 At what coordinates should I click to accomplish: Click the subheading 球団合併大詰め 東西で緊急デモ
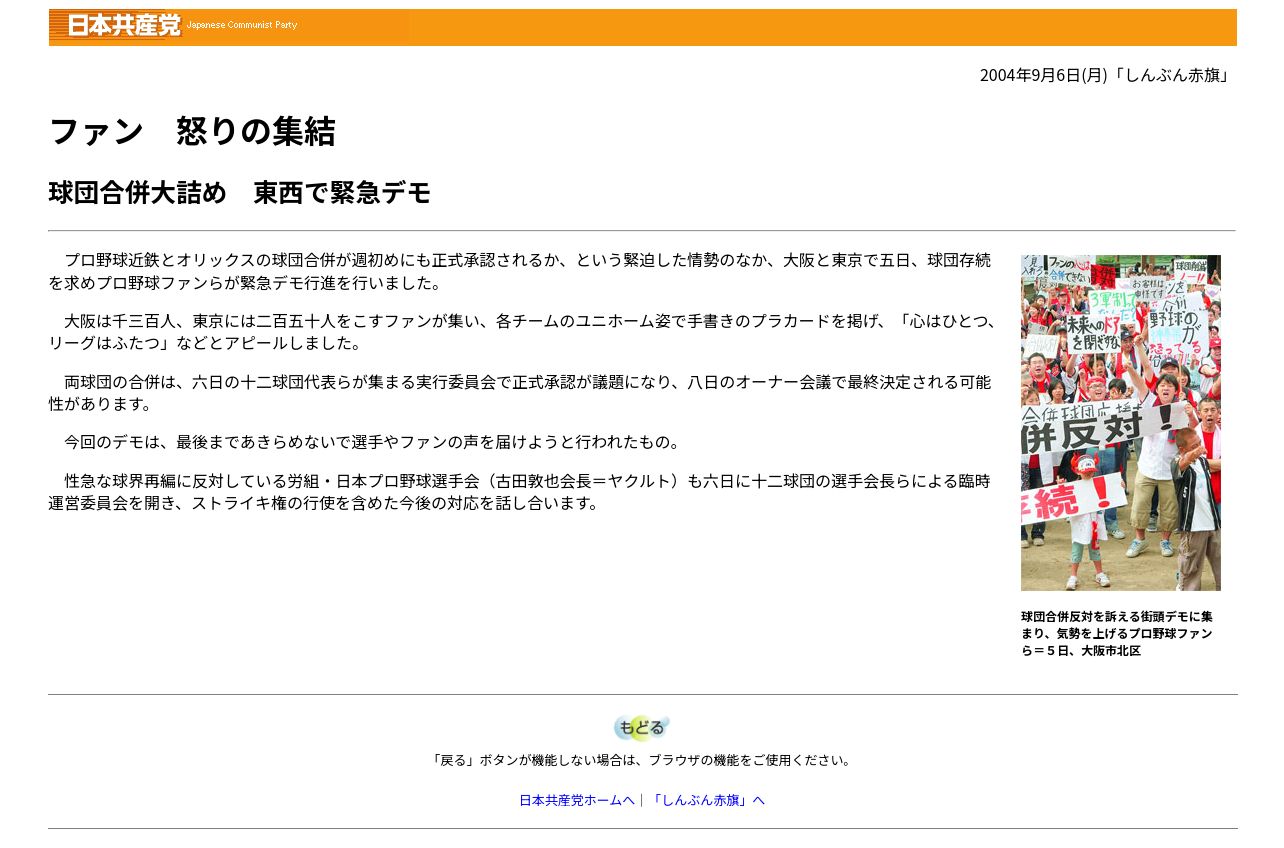tap(239, 192)
